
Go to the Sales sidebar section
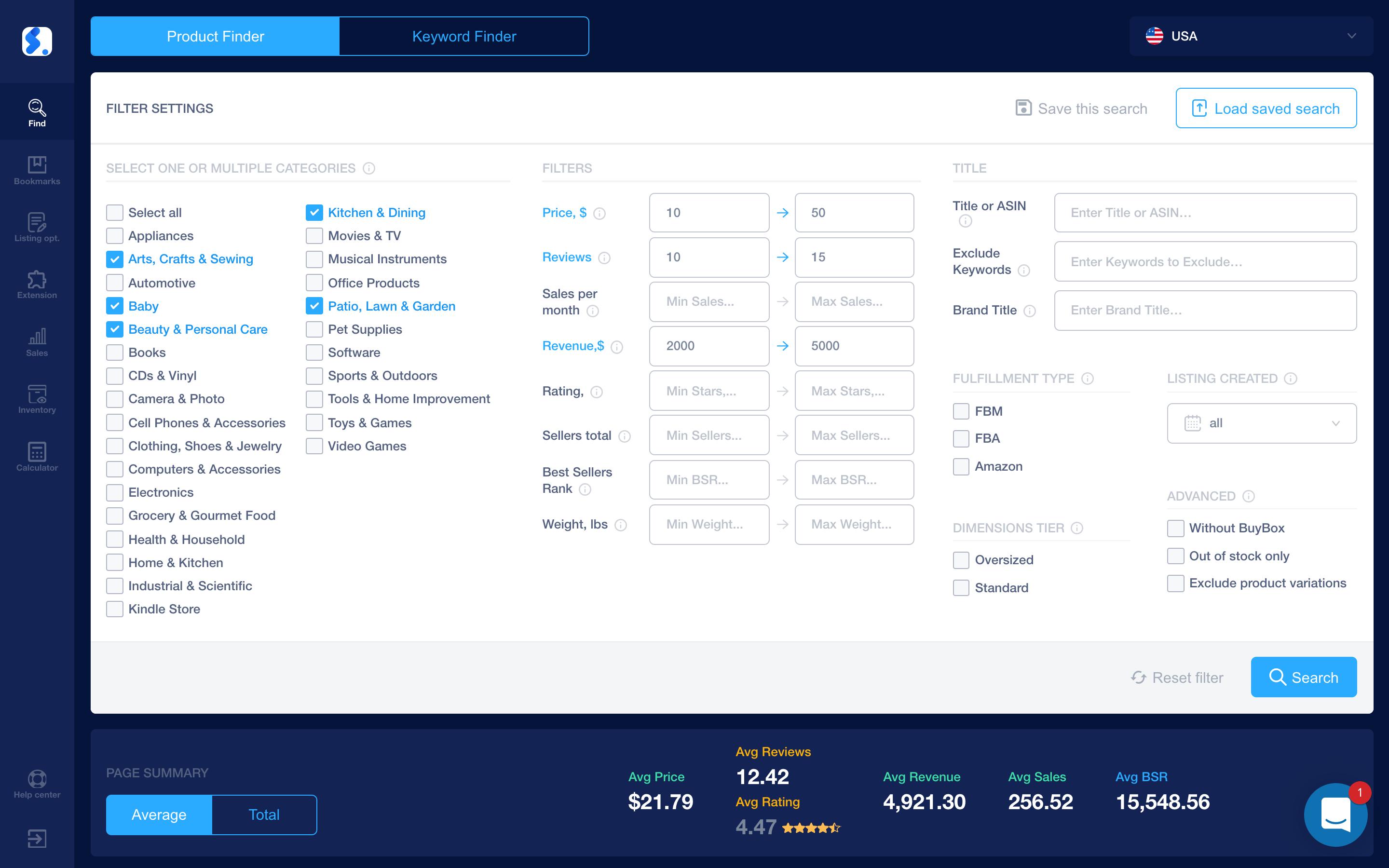37,342
